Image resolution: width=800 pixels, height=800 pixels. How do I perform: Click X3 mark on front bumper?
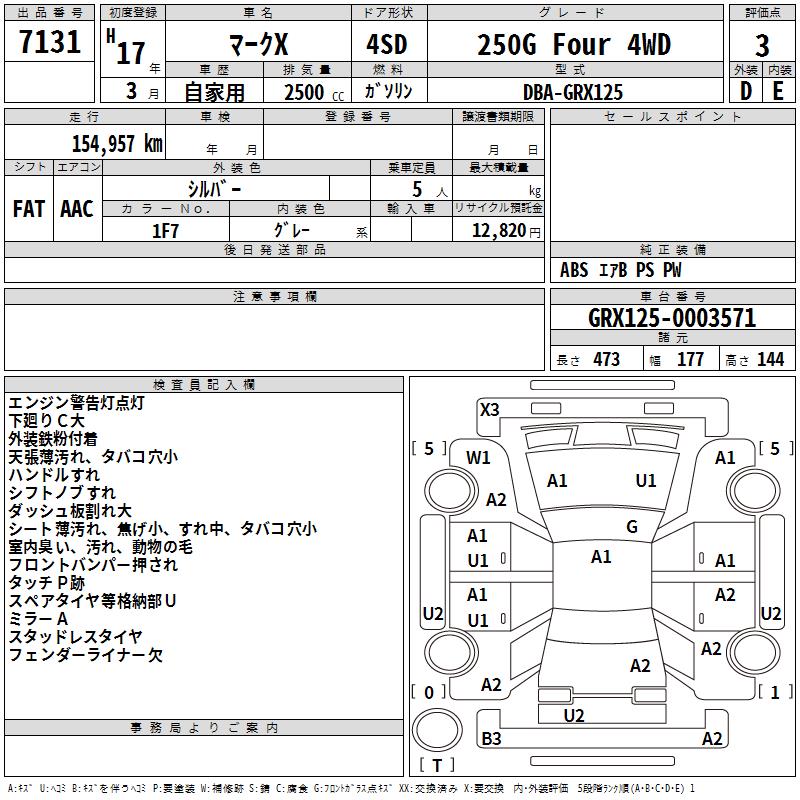(489, 410)
